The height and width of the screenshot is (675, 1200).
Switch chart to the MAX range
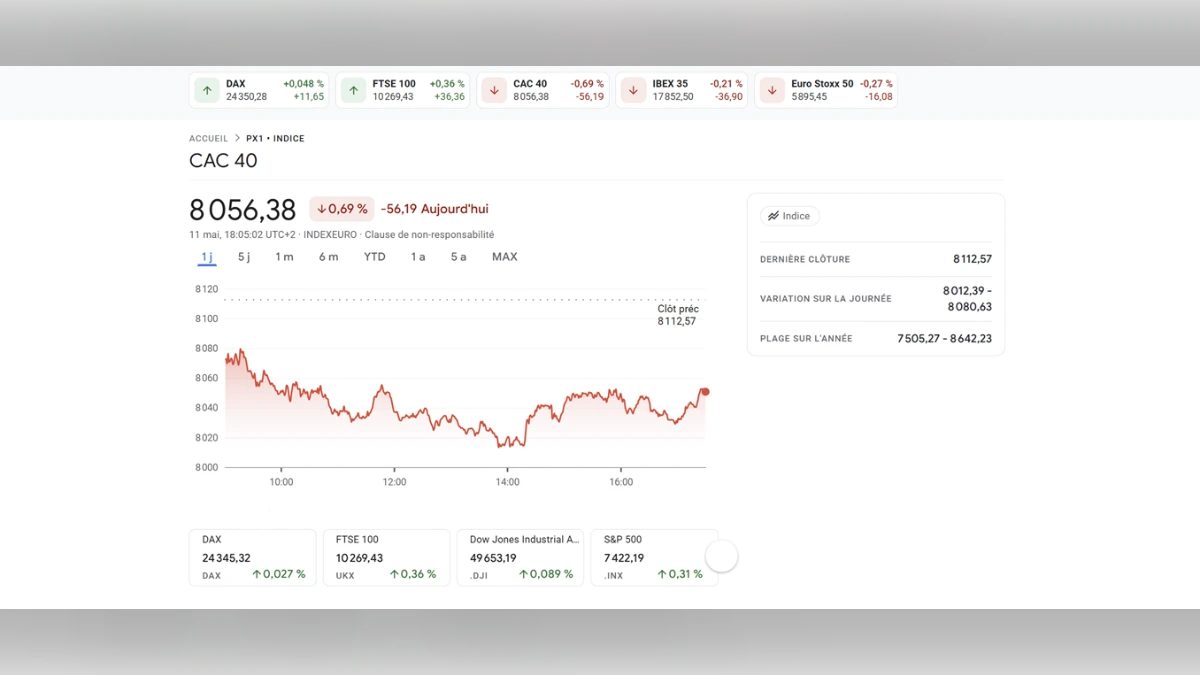pos(505,257)
